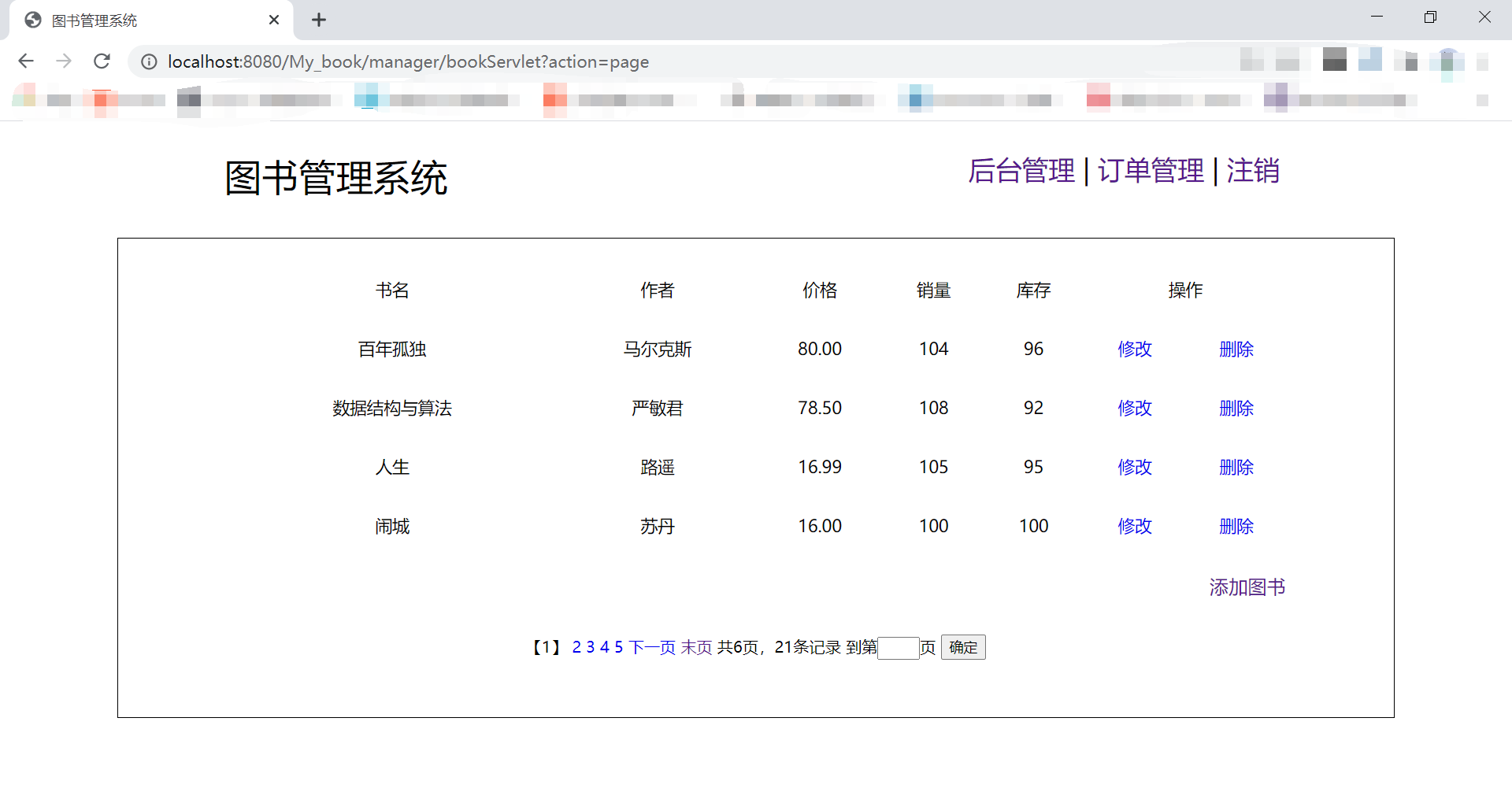Screen dimensions: 1512x803
Task: Click the author name 苏丹
Action: [658, 526]
